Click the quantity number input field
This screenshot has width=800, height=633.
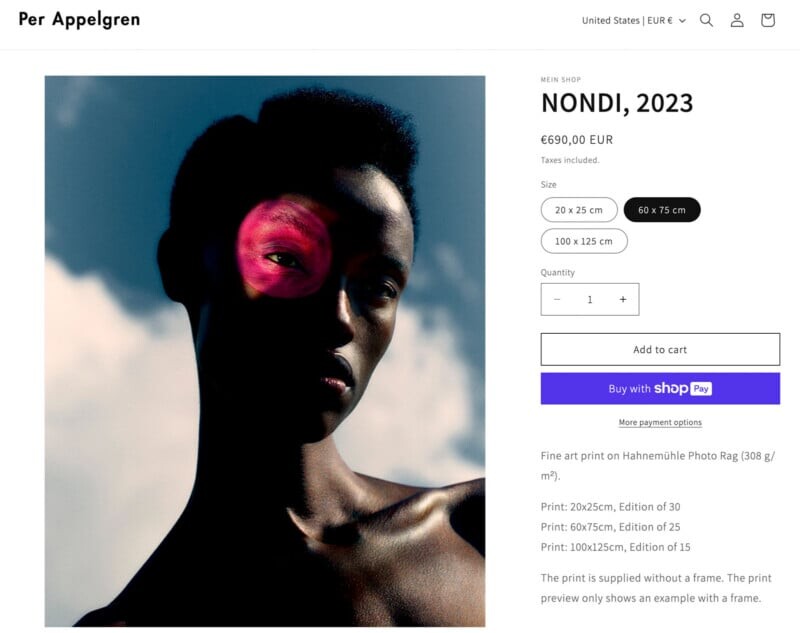point(590,299)
